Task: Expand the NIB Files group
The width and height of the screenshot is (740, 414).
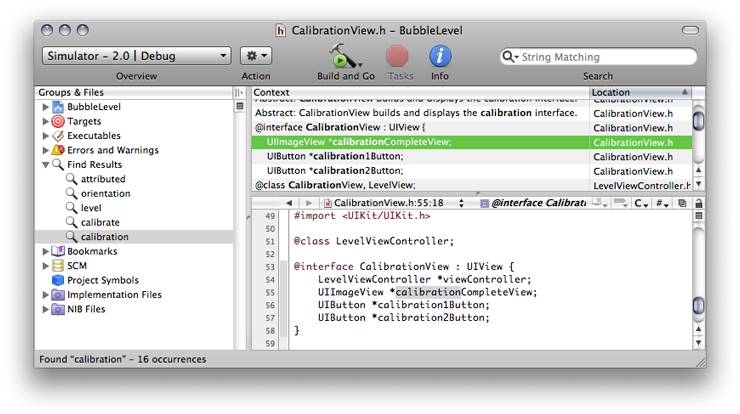Action: (x=45, y=309)
